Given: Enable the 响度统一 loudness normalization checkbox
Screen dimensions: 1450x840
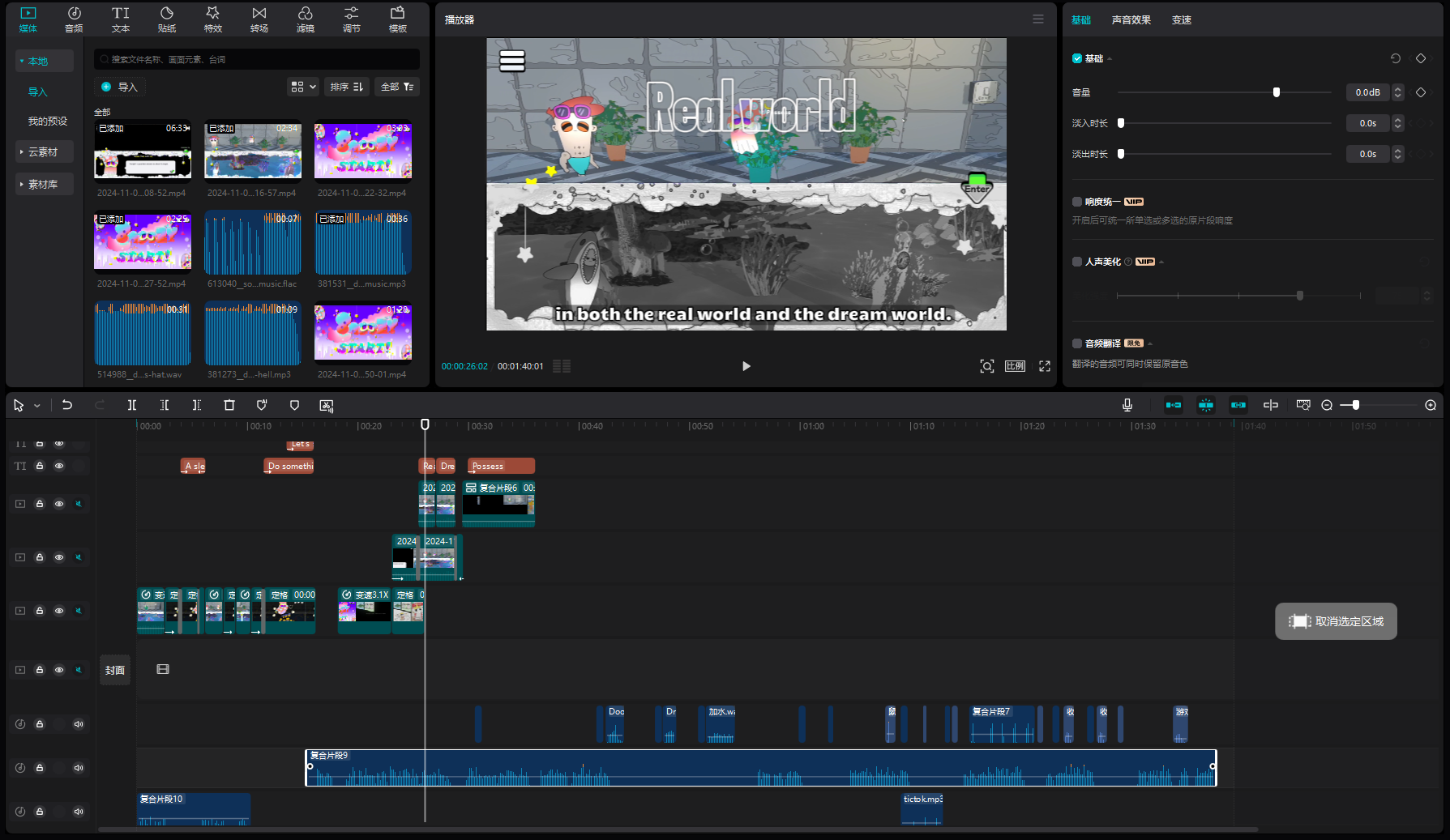Looking at the screenshot, I should pos(1077,201).
